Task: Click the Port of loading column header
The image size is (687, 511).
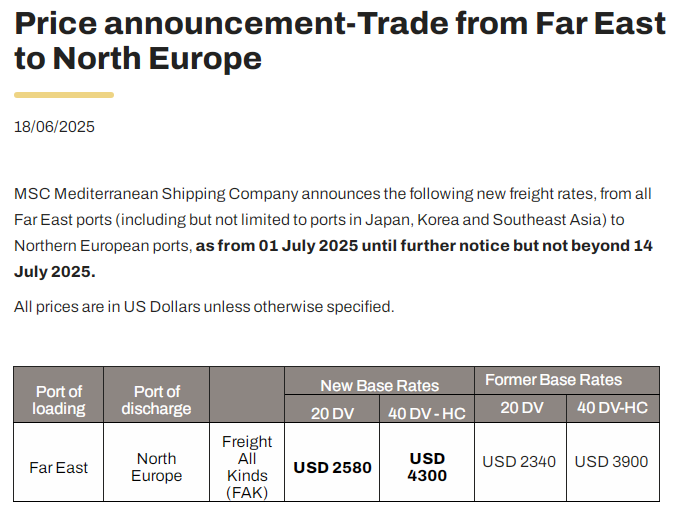Action: point(59,399)
